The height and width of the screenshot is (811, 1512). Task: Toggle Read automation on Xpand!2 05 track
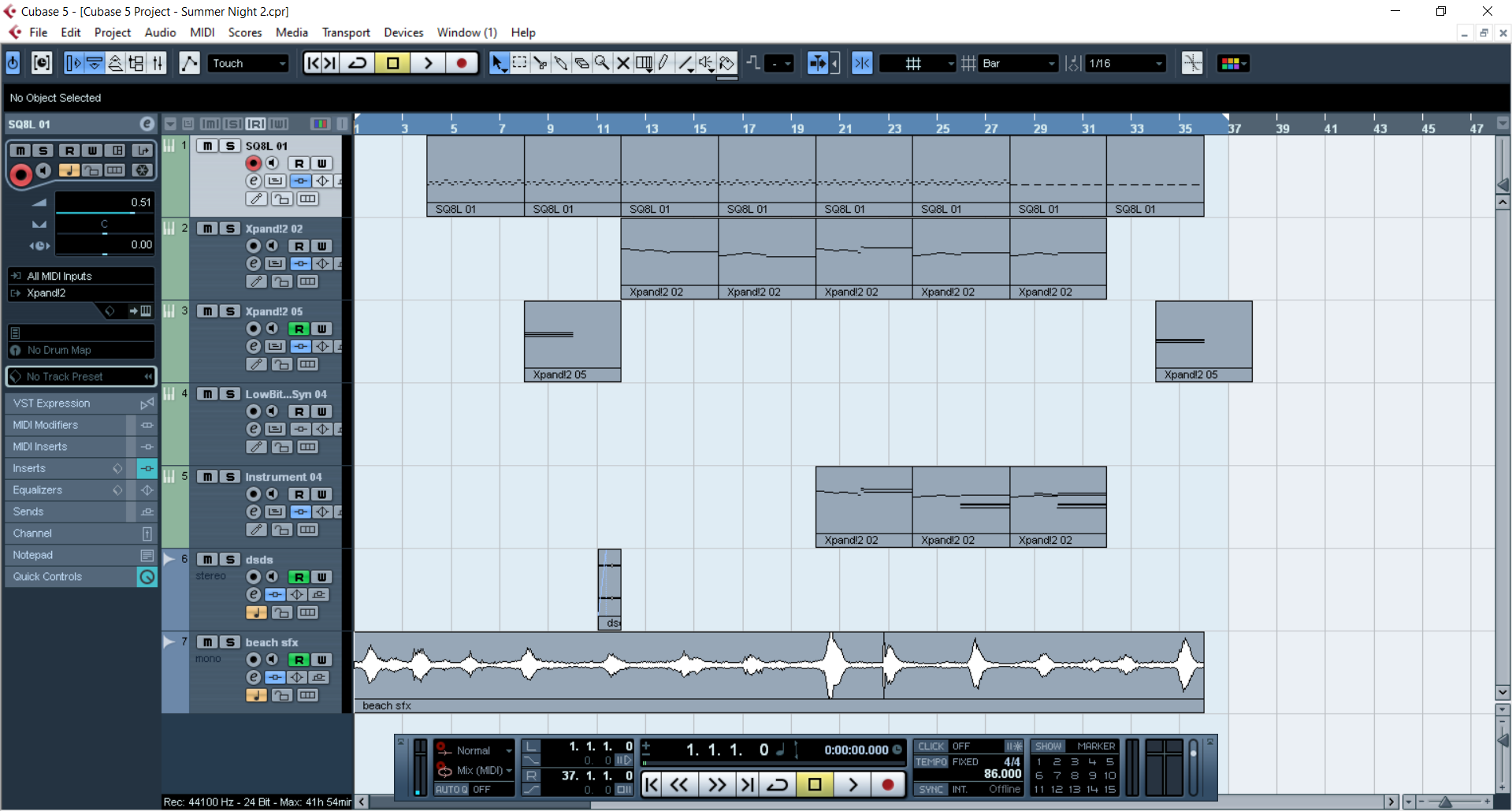tap(299, 329)
